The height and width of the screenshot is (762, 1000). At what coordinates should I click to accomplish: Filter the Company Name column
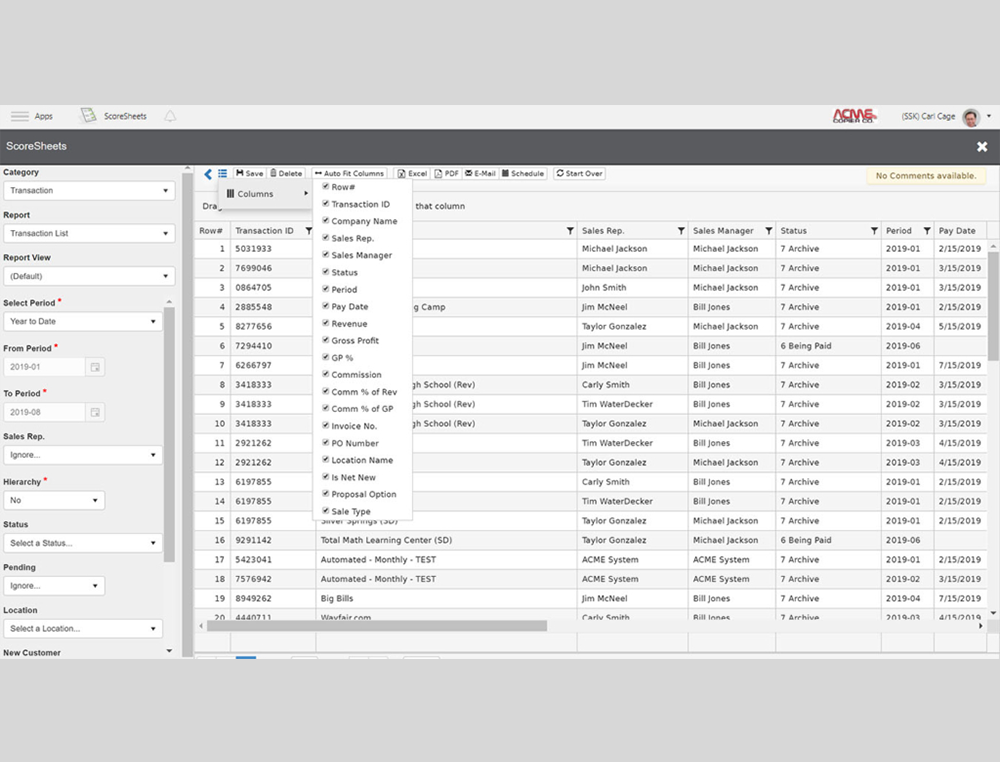coord(570,231)
